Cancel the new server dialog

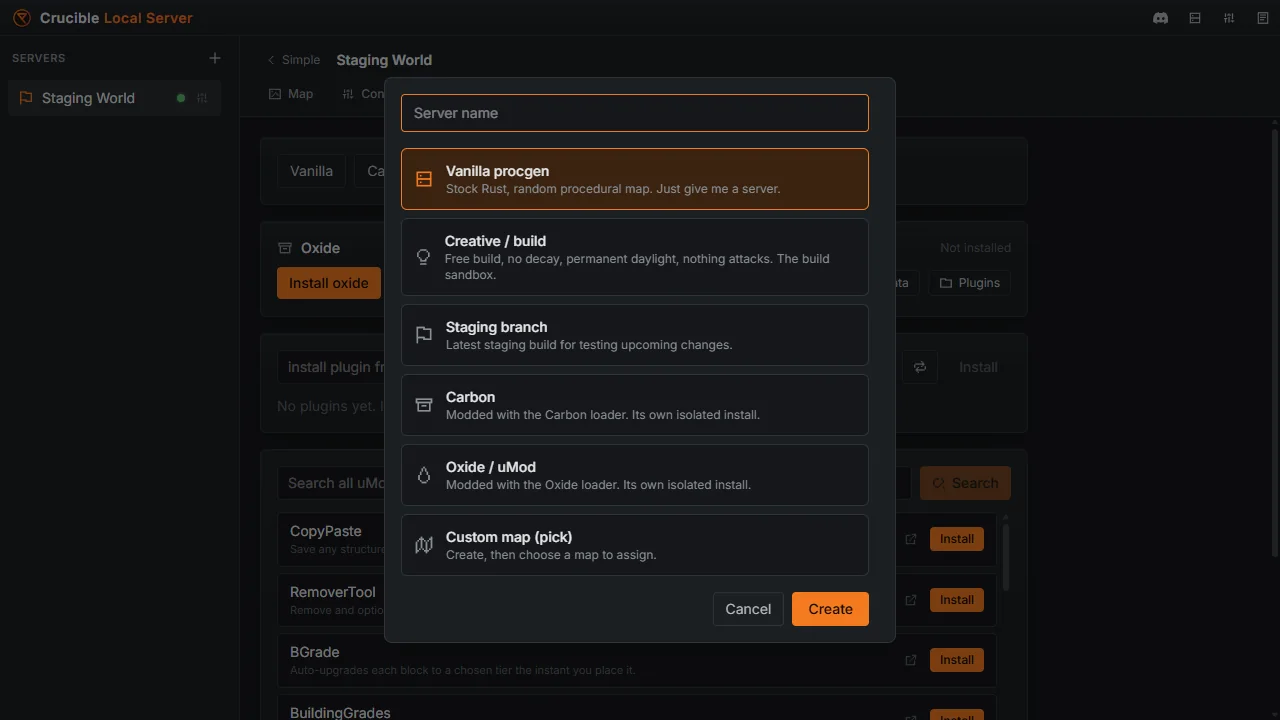point(748,609)
